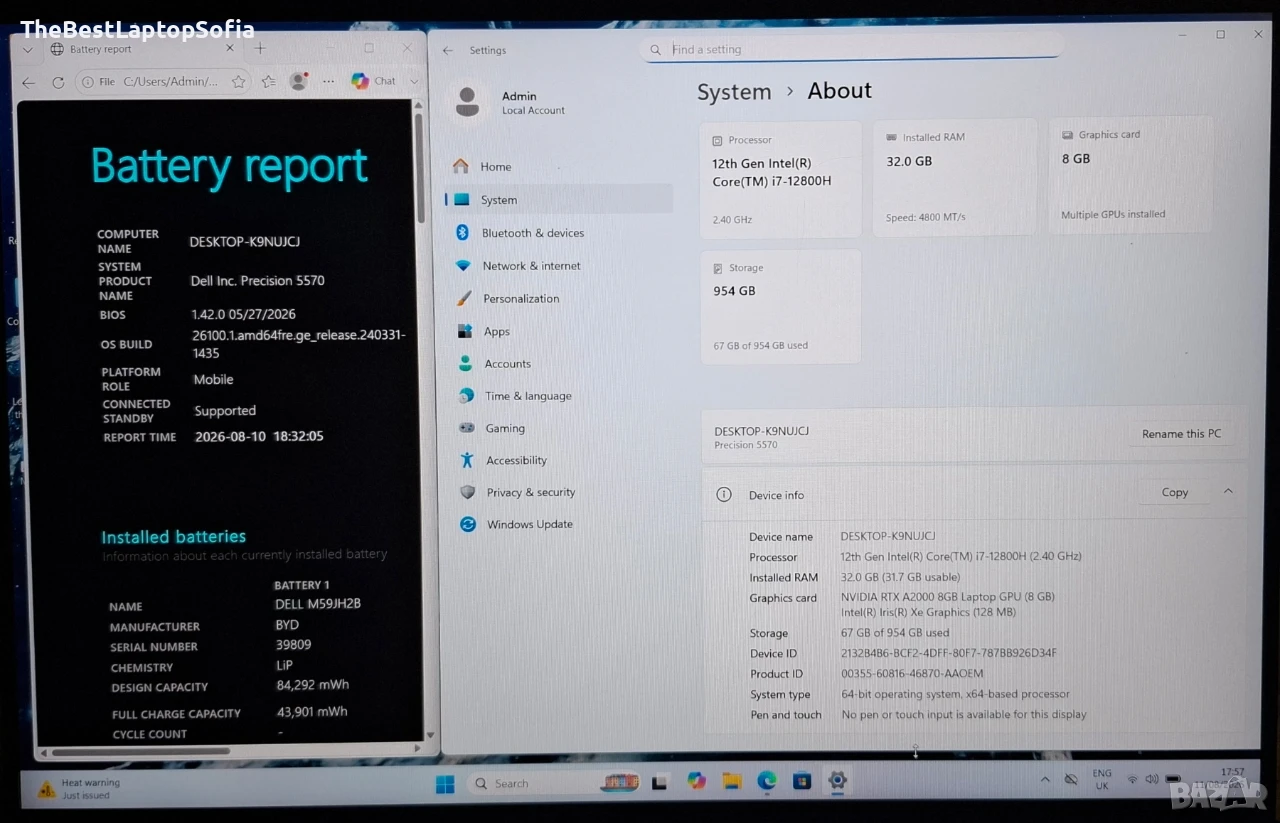Screen dimensions: 1280x823
Task: Copy the Device info details
Action: [x=1175, y=492]
